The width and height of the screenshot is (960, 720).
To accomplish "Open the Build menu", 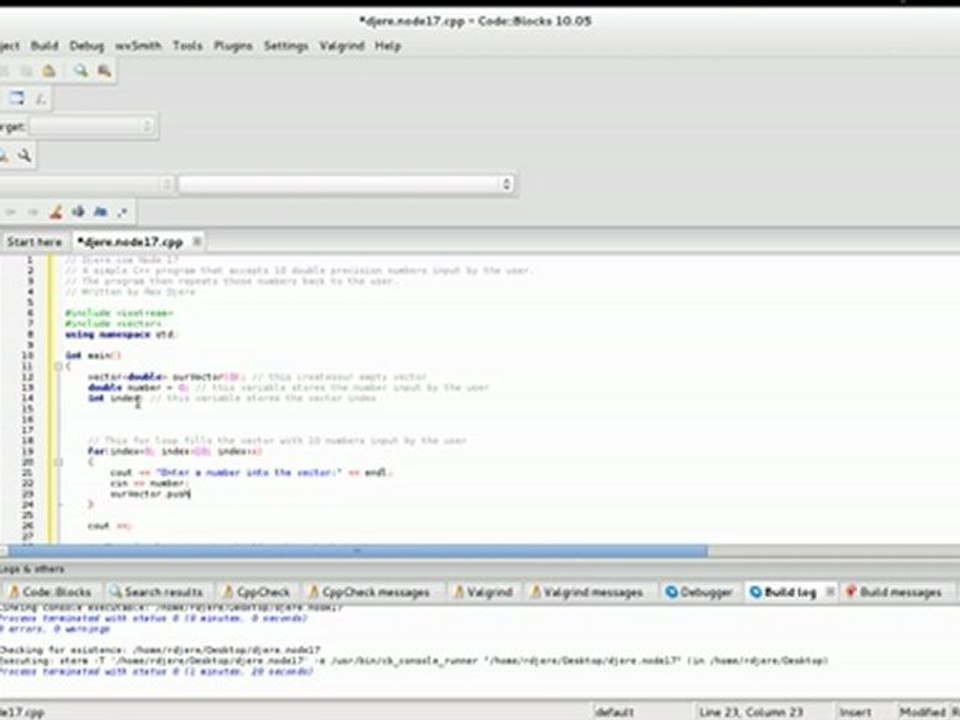I will pyautogui.click(x=44, y=46).
